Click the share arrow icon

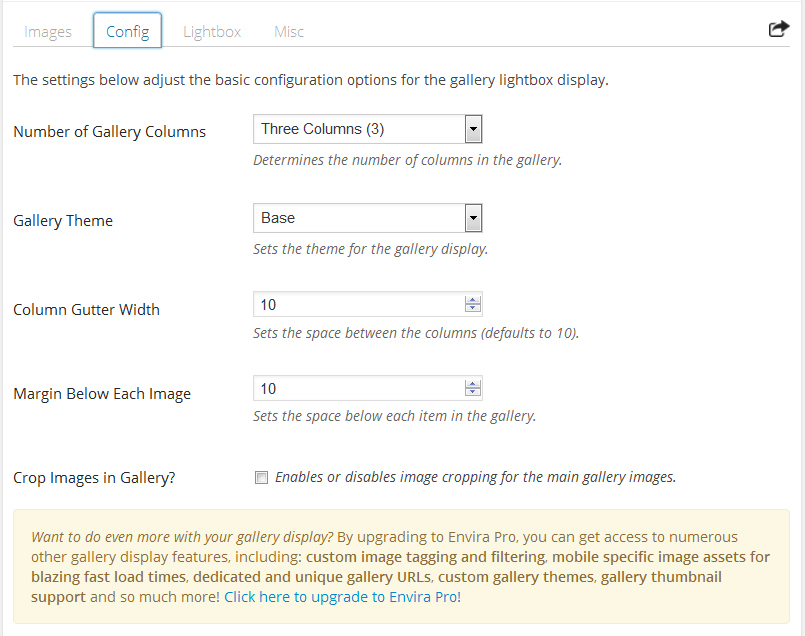click(x=778, y=30)
